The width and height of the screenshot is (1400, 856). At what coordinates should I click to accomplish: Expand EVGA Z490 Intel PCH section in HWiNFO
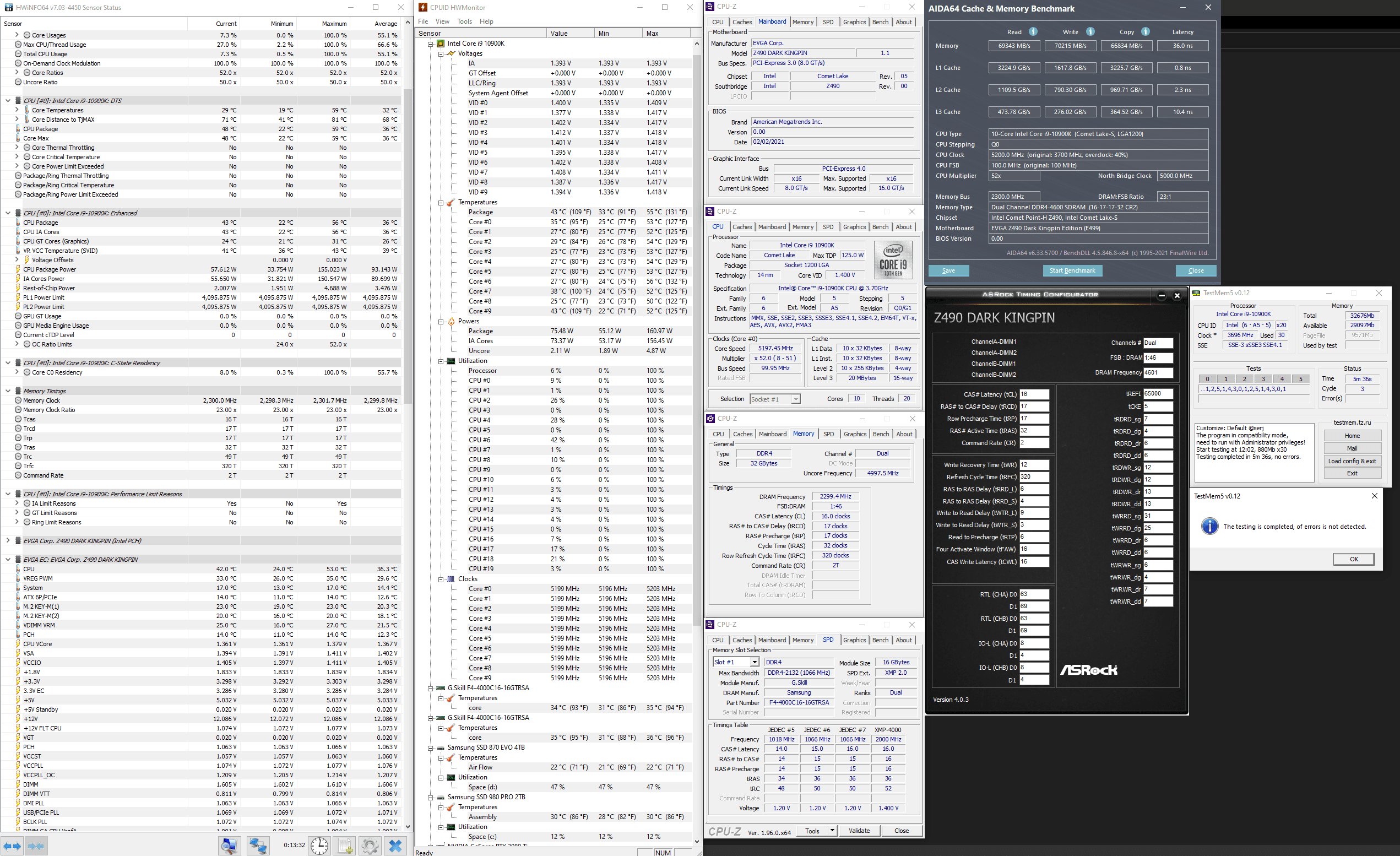7,540
